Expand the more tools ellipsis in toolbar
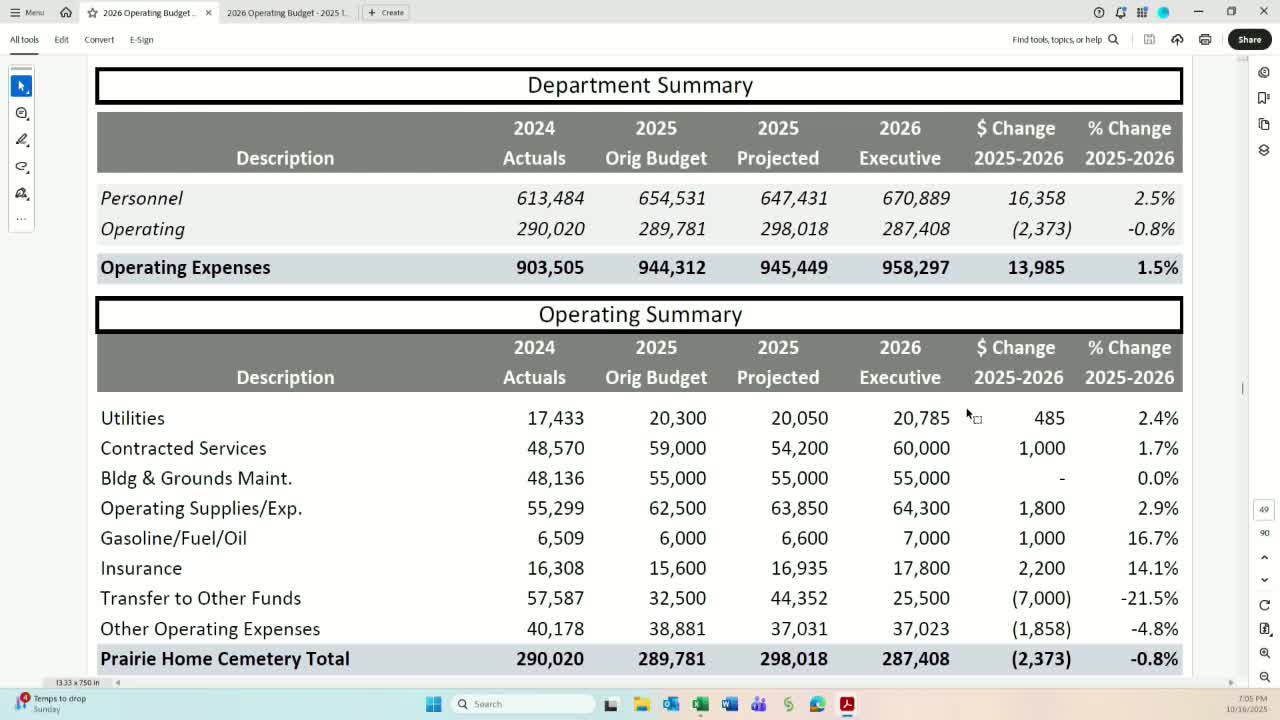This screenshot has width=1280, height=720. [x=21, y=218]
